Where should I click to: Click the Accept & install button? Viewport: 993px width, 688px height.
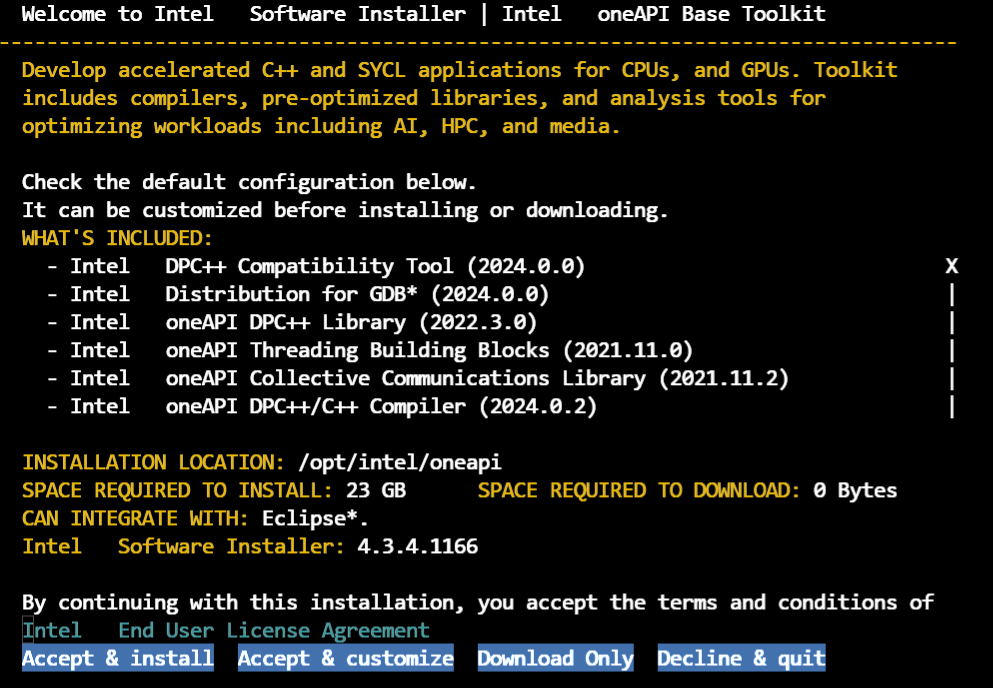point(118,658)
